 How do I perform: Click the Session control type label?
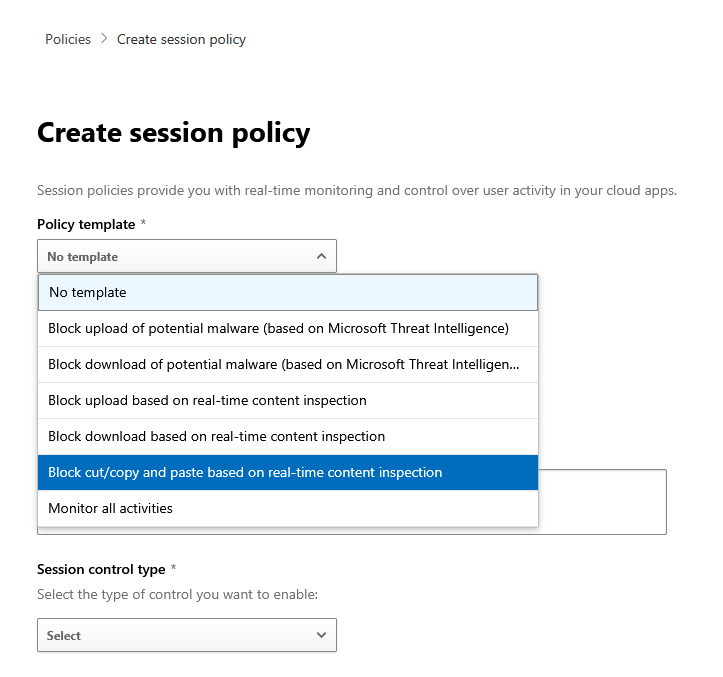pyautogui.click(x=101, y=570)
